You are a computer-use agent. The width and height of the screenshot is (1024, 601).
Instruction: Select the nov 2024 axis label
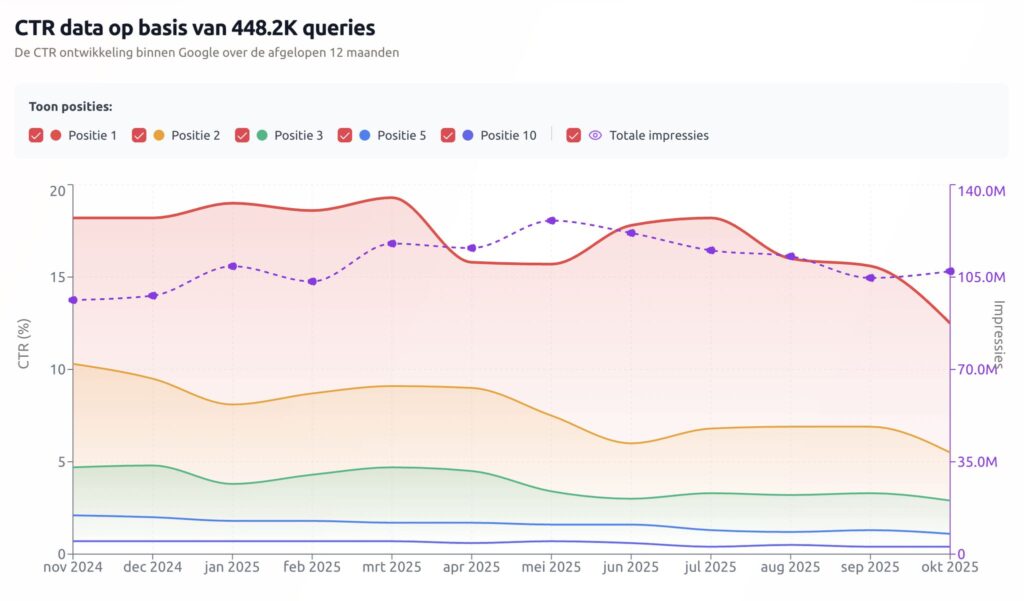coord(72,567)
